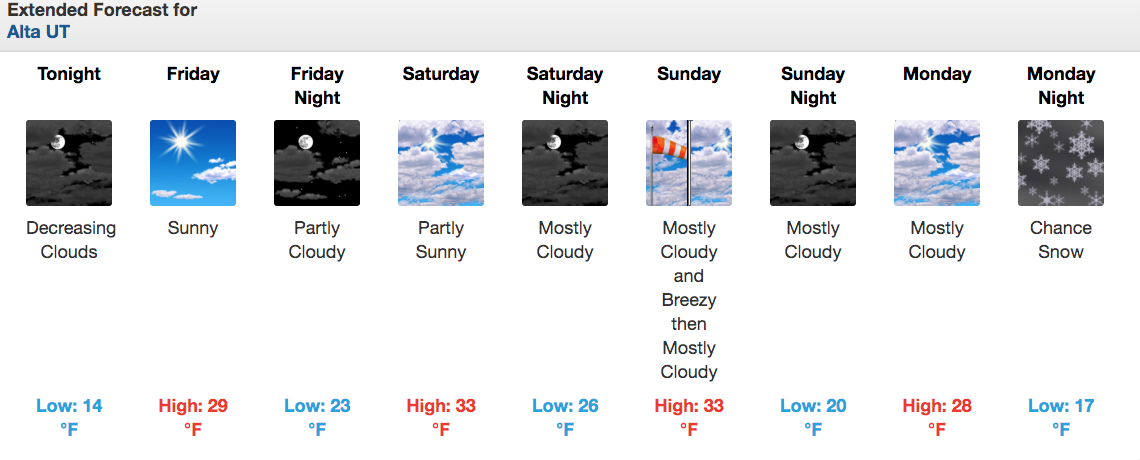Select the Saturday Night mostly cloudy icon

click(x=565, y=163)
